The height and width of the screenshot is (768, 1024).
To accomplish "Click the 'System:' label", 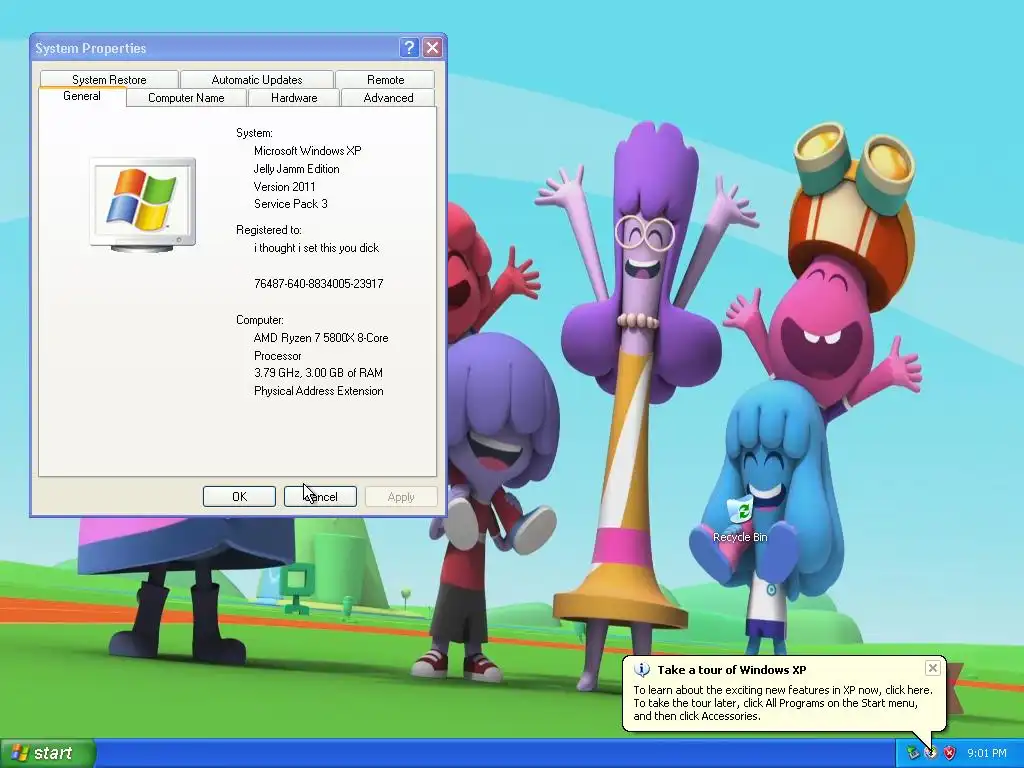I will click(x=254, y=133).
